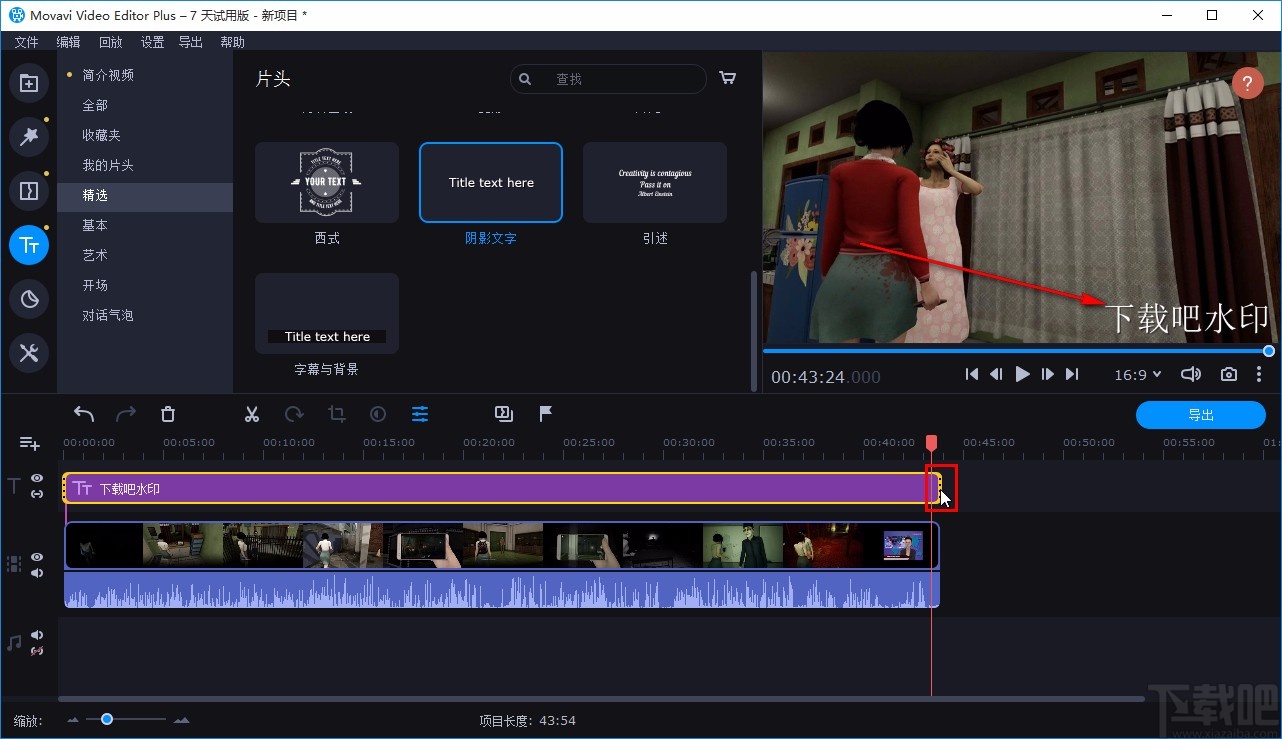Select the Titles tab icon
Viewport: 1282px width, 739px height.
pyautogui.click(x=29, y=244)
